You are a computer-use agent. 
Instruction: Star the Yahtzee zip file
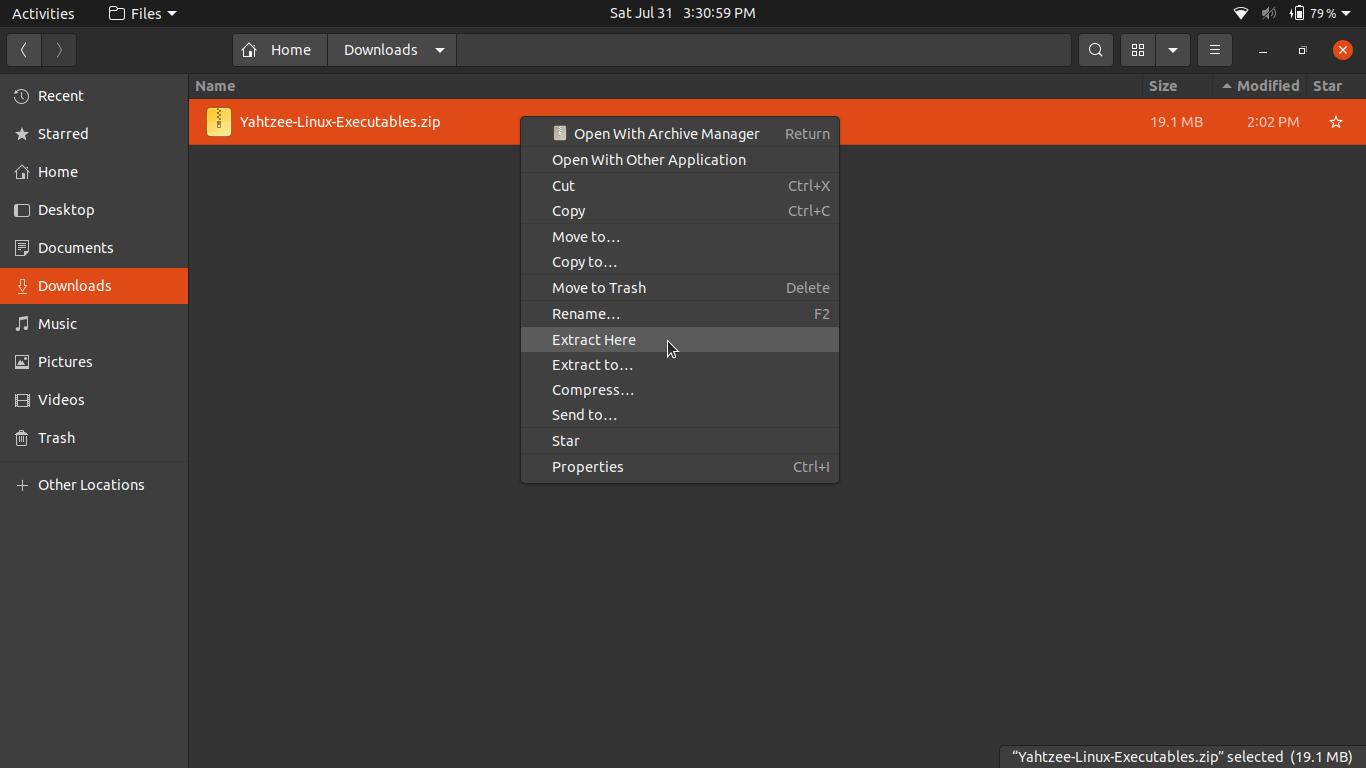pyautogui.click(x=1335, y=122)
